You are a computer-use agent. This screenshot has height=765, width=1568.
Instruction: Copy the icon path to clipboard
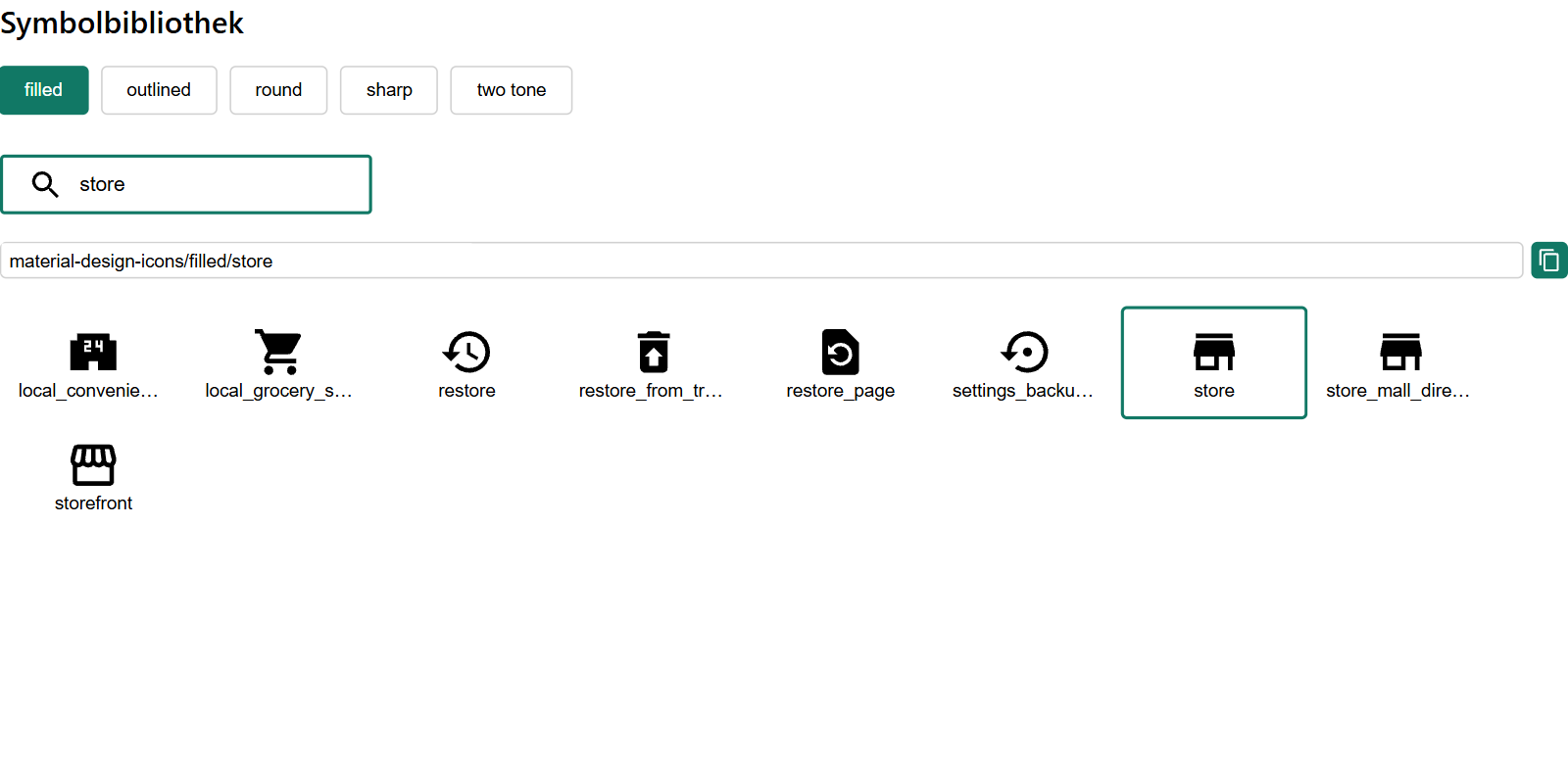point(1549,261)
